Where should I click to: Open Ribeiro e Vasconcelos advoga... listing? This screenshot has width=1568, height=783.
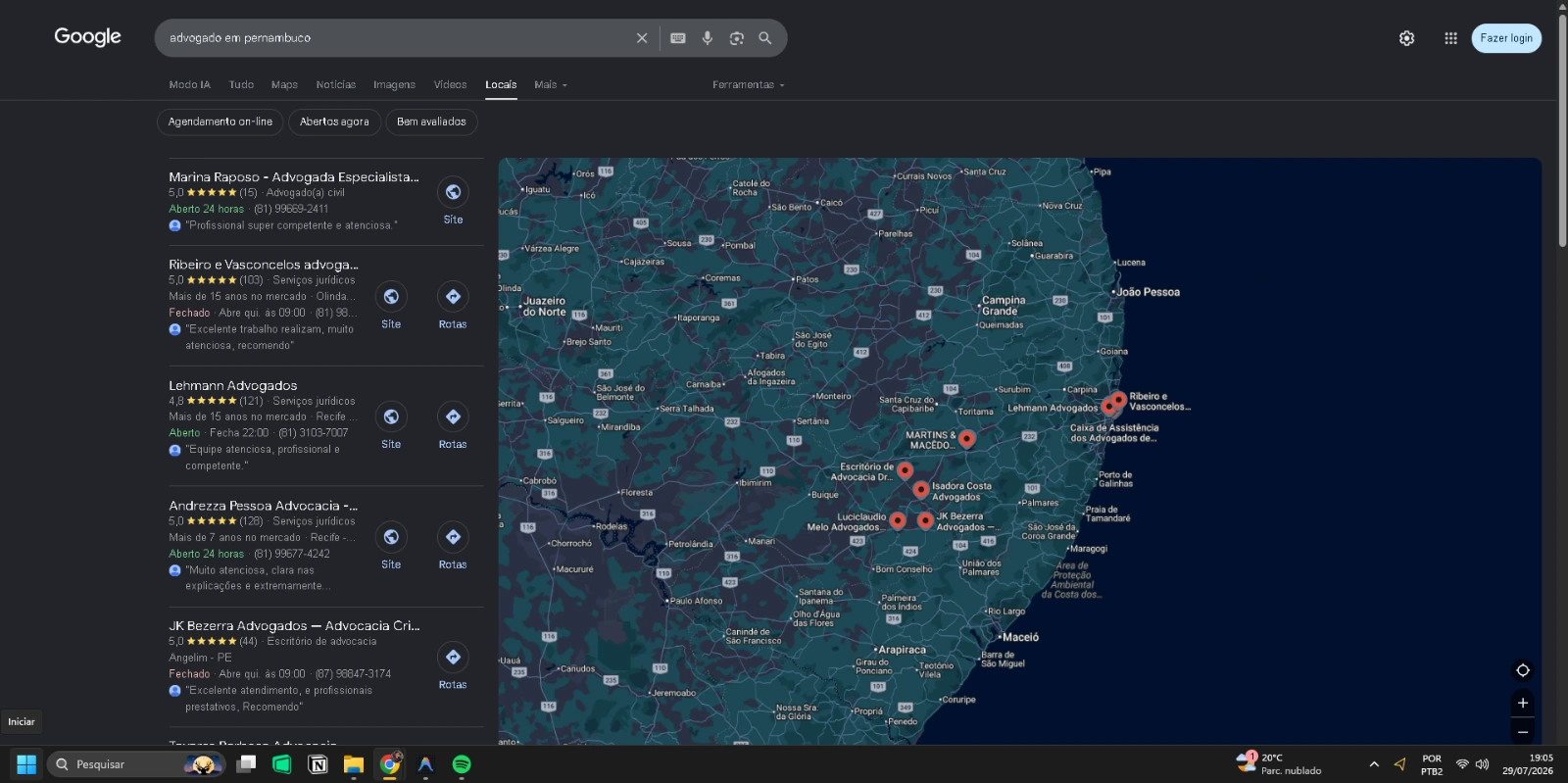264,265
